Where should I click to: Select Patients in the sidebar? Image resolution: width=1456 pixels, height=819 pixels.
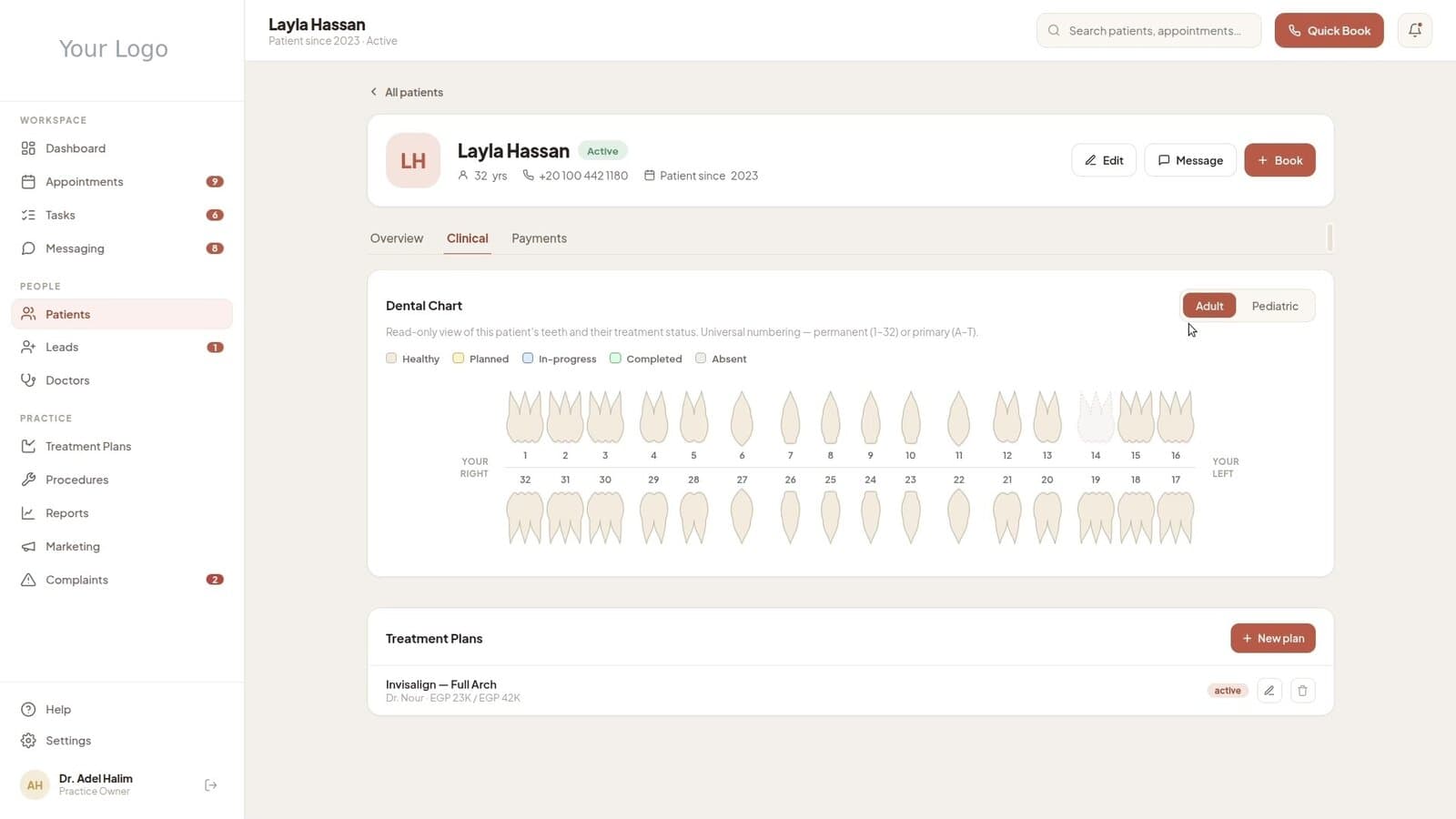coord(121,314)
